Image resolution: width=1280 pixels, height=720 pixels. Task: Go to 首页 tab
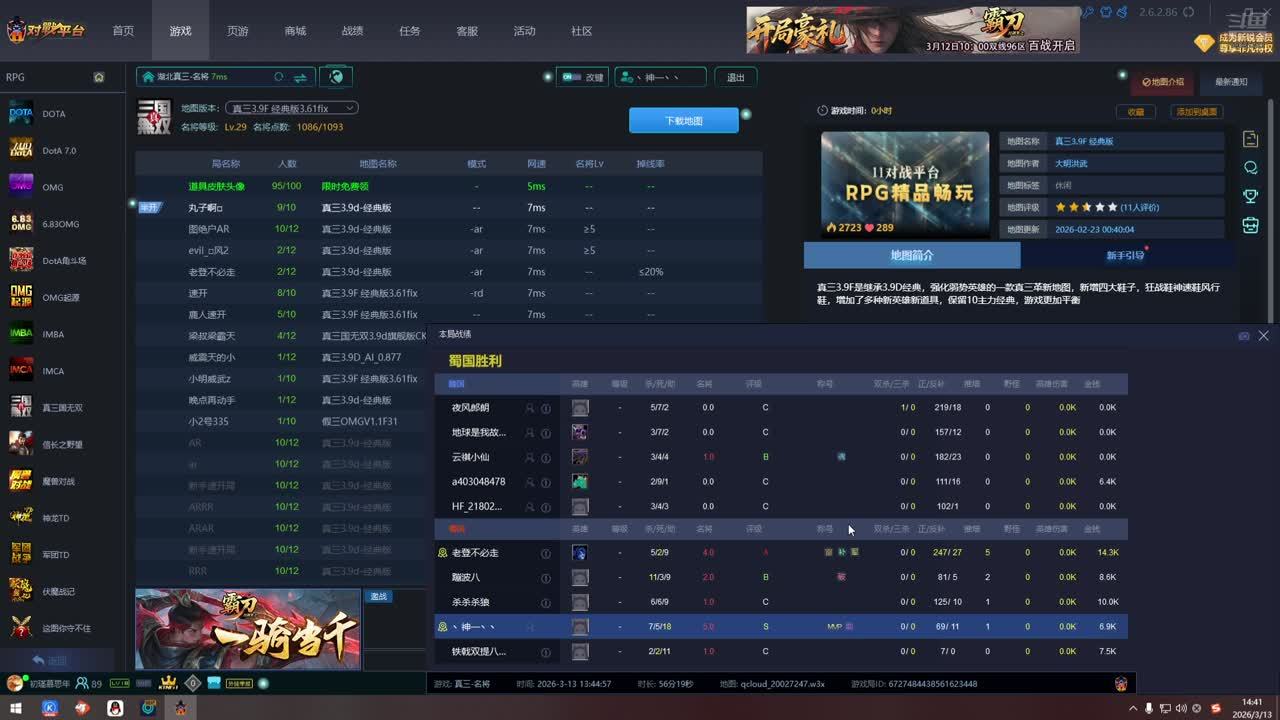coord(123,31)
